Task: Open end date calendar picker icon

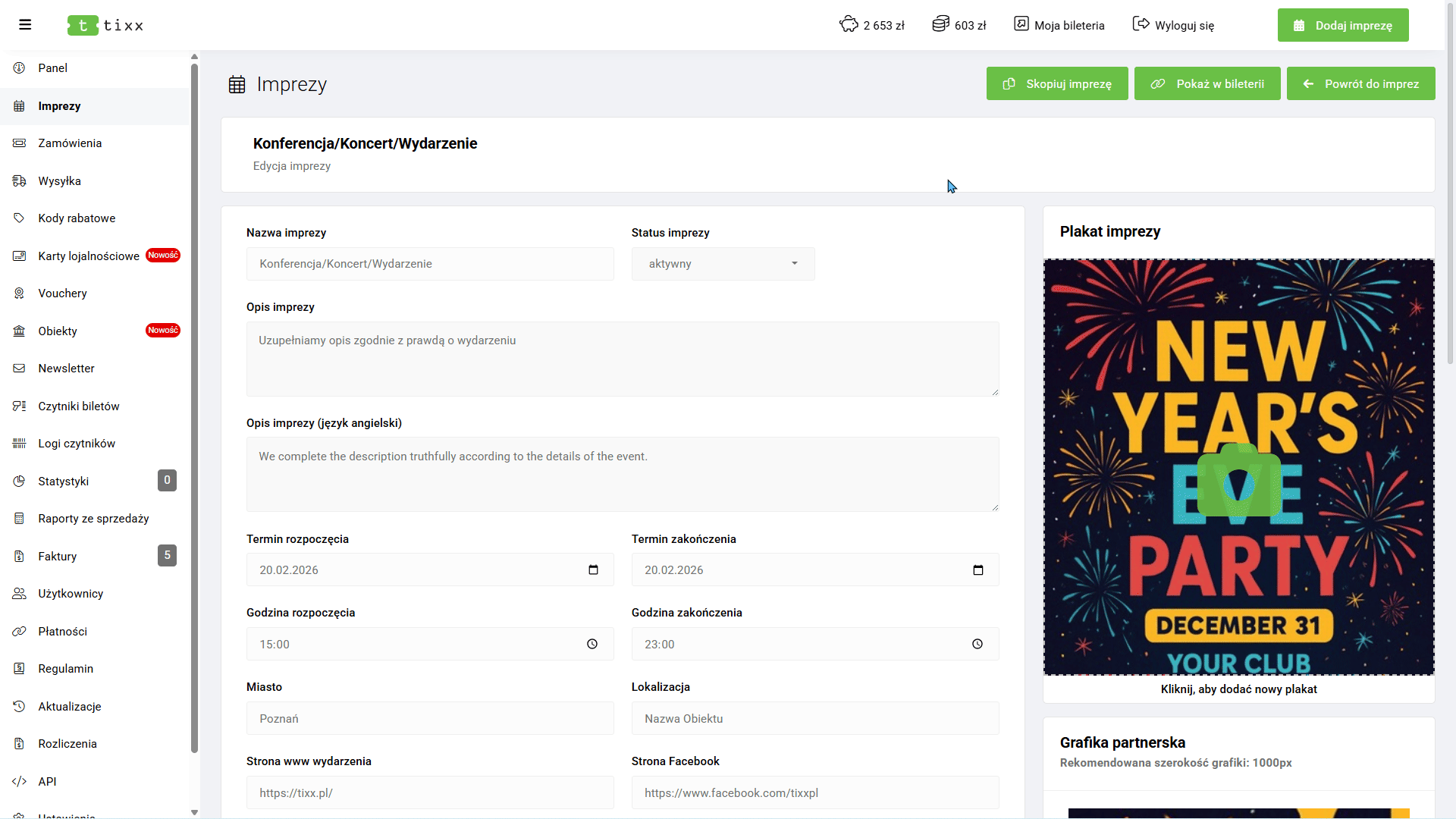Action: pos(977,570)
